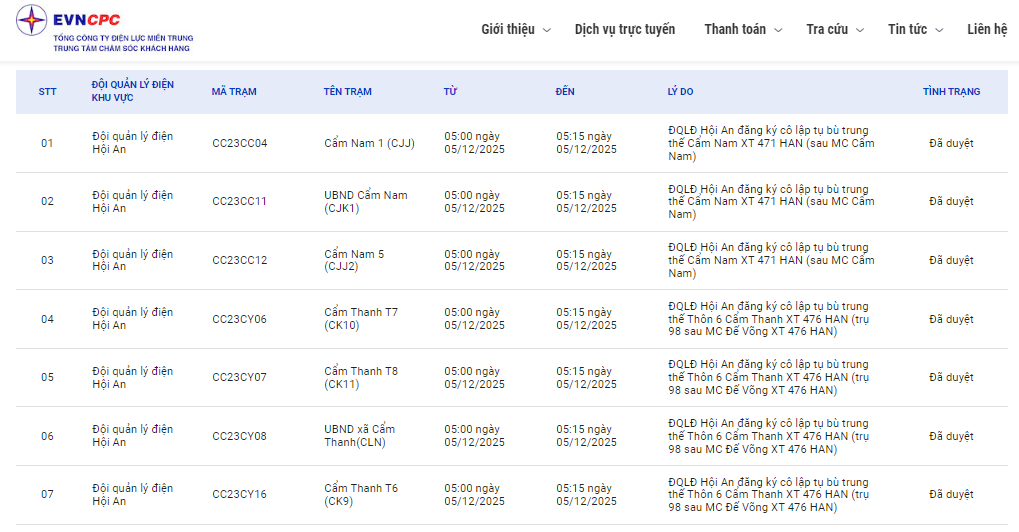Click station code CC23CY06

(240, 319)
